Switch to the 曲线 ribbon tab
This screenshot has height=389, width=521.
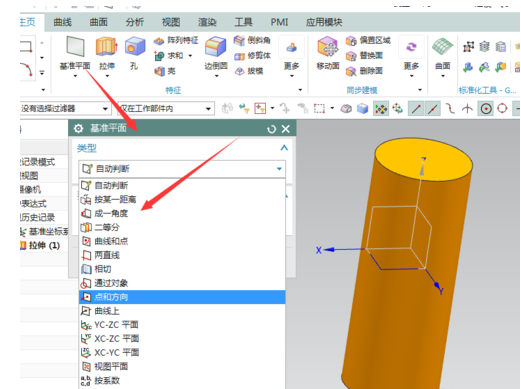[x=63, y=22]
